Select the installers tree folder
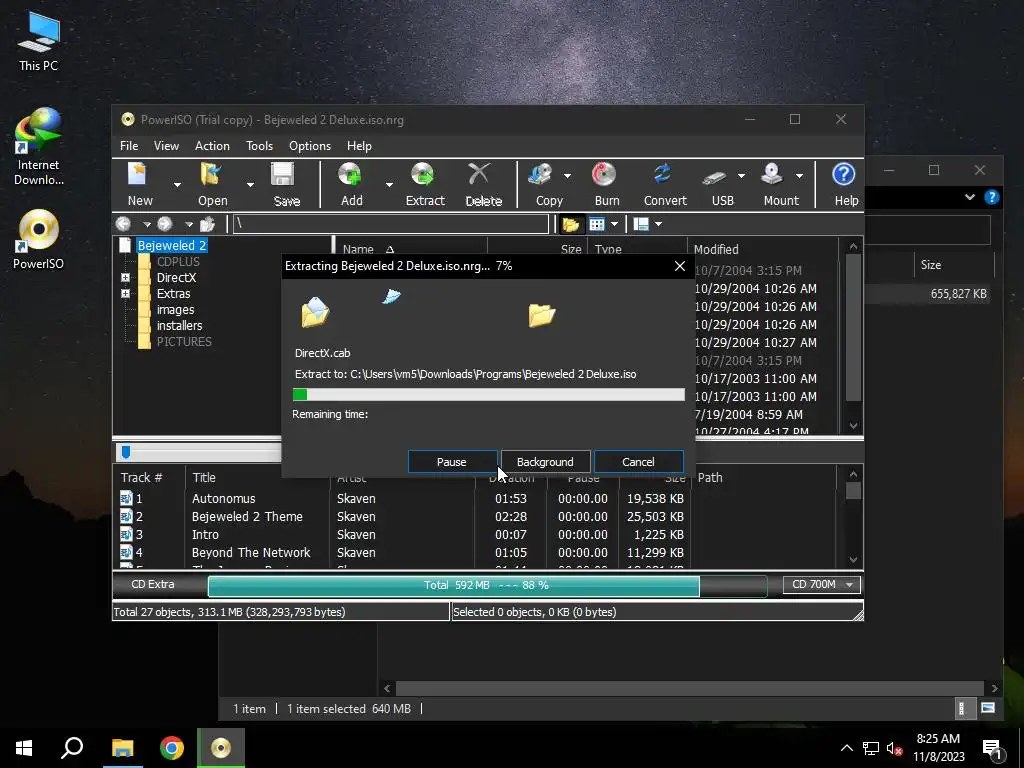 click(x=179, y=325)
